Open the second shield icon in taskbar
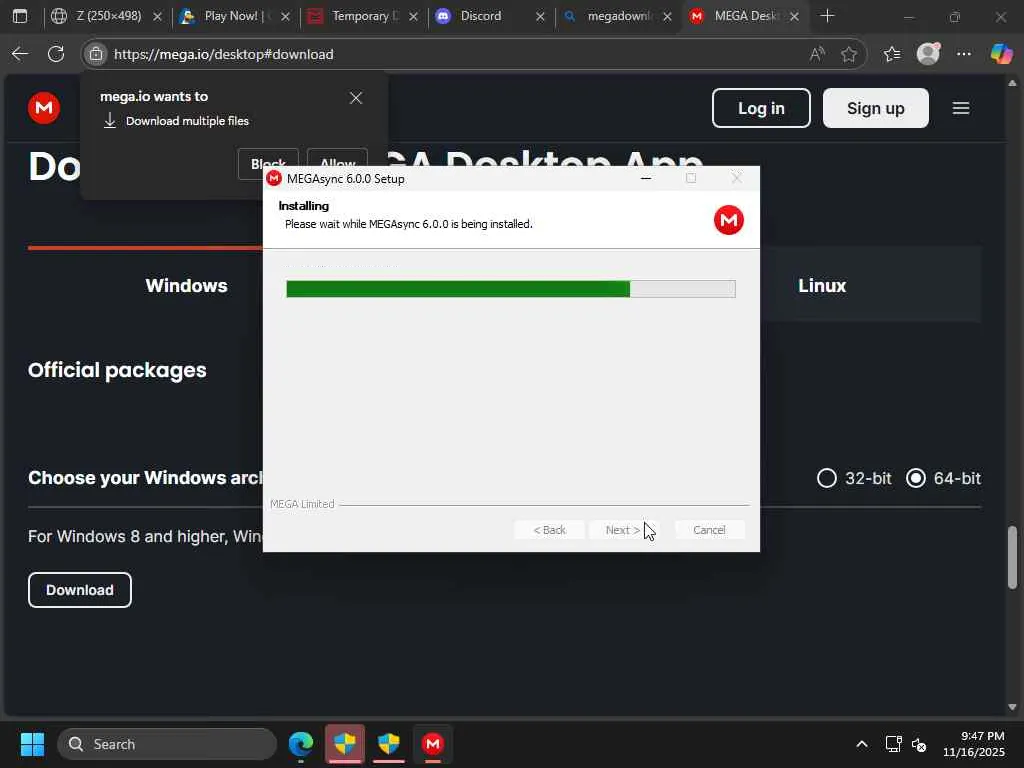This screenshot has height=768, width=1024. 389,744
